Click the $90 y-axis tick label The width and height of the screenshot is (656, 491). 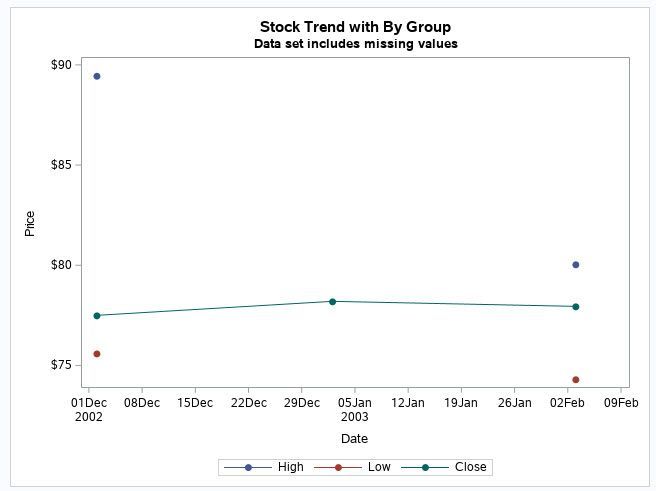tap(61, 65)
